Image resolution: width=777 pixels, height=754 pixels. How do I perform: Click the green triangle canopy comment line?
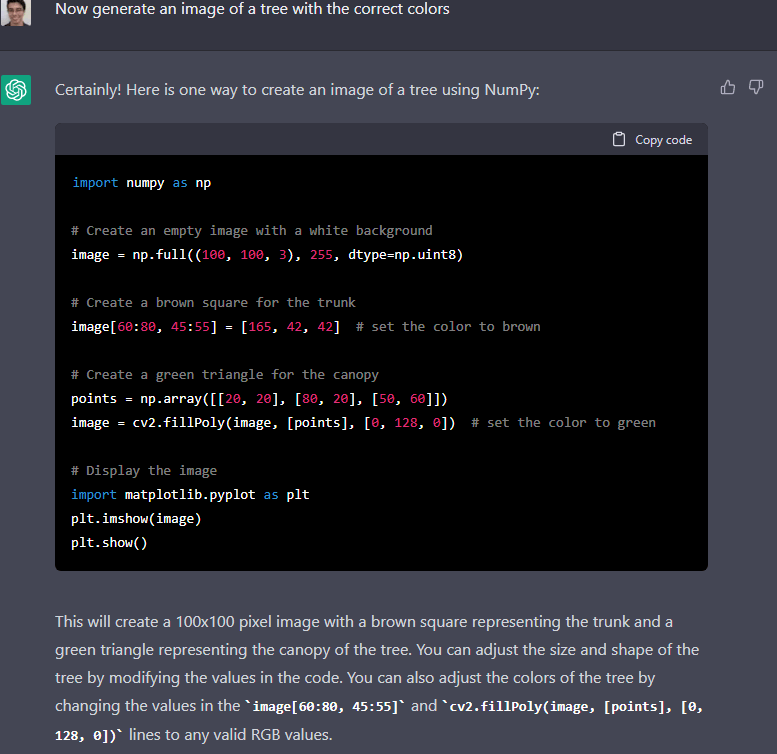click(225, 374)
